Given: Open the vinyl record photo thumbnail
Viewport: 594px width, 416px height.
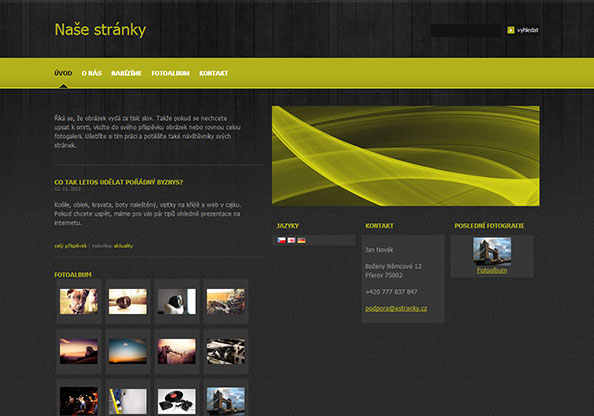Looking at the screenshot, I should click(177, 401).
